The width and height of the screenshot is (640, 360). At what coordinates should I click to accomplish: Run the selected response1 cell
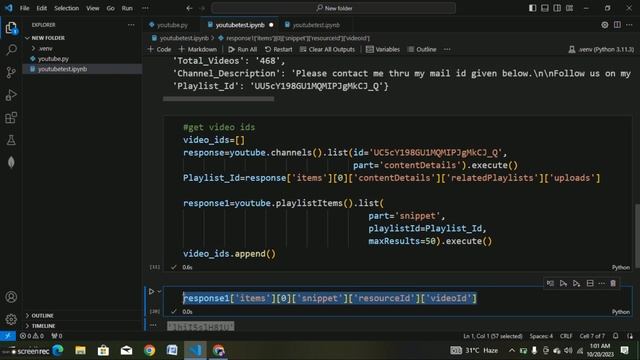(151, 291)
